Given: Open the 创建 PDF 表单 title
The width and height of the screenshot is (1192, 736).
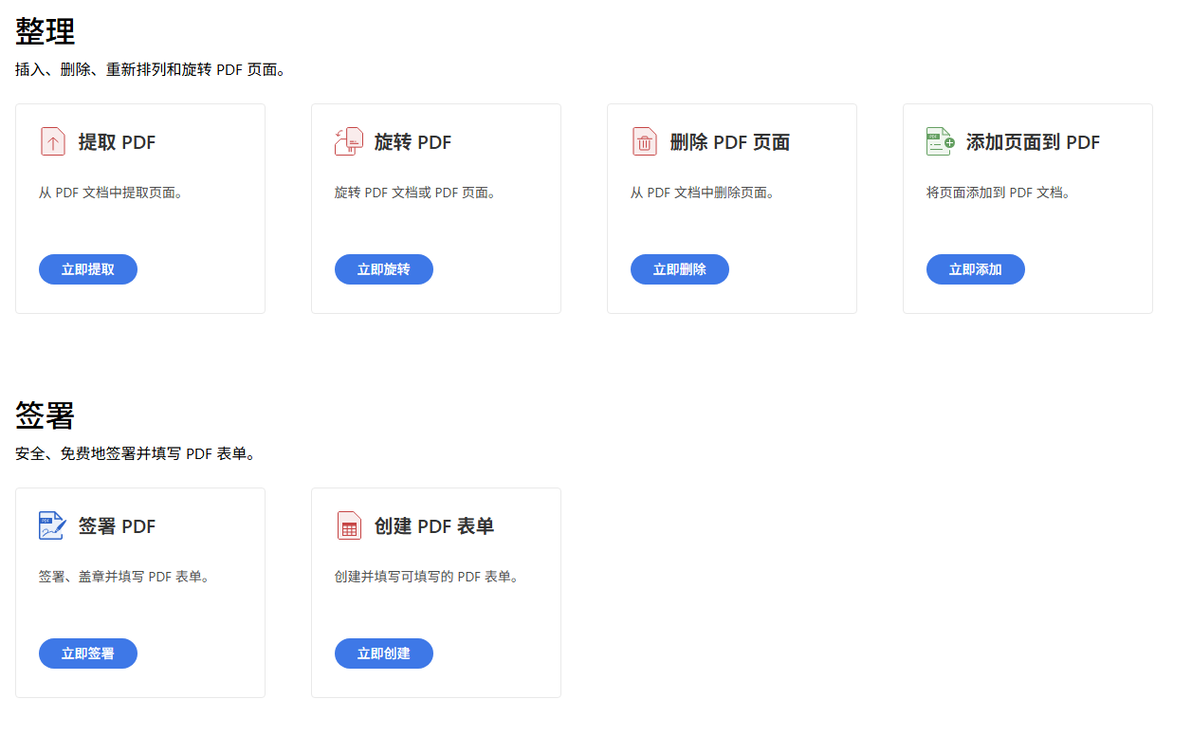Looking at the screenshot, I should click(434, 526).
